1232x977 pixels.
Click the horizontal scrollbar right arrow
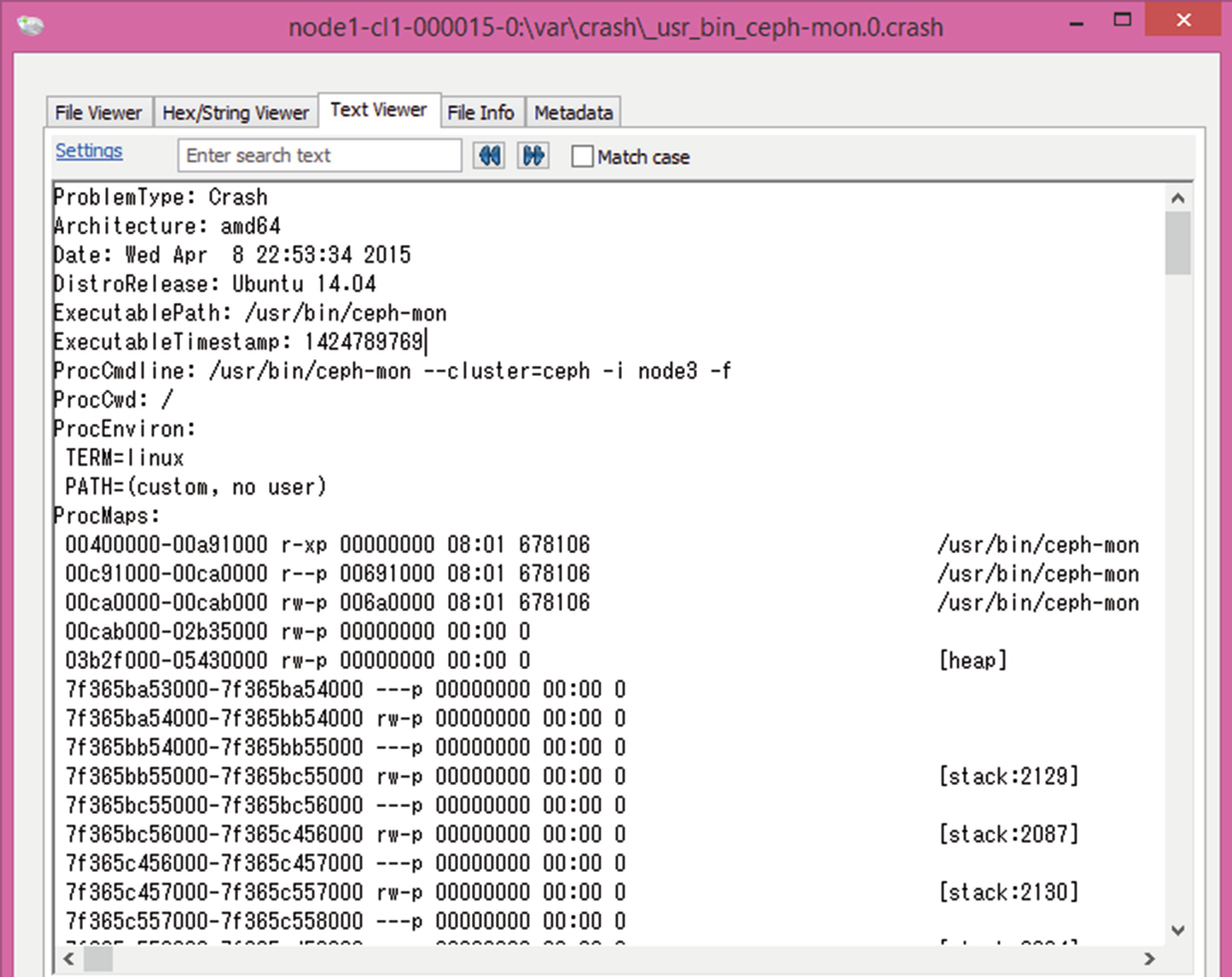pos(1149,958)
